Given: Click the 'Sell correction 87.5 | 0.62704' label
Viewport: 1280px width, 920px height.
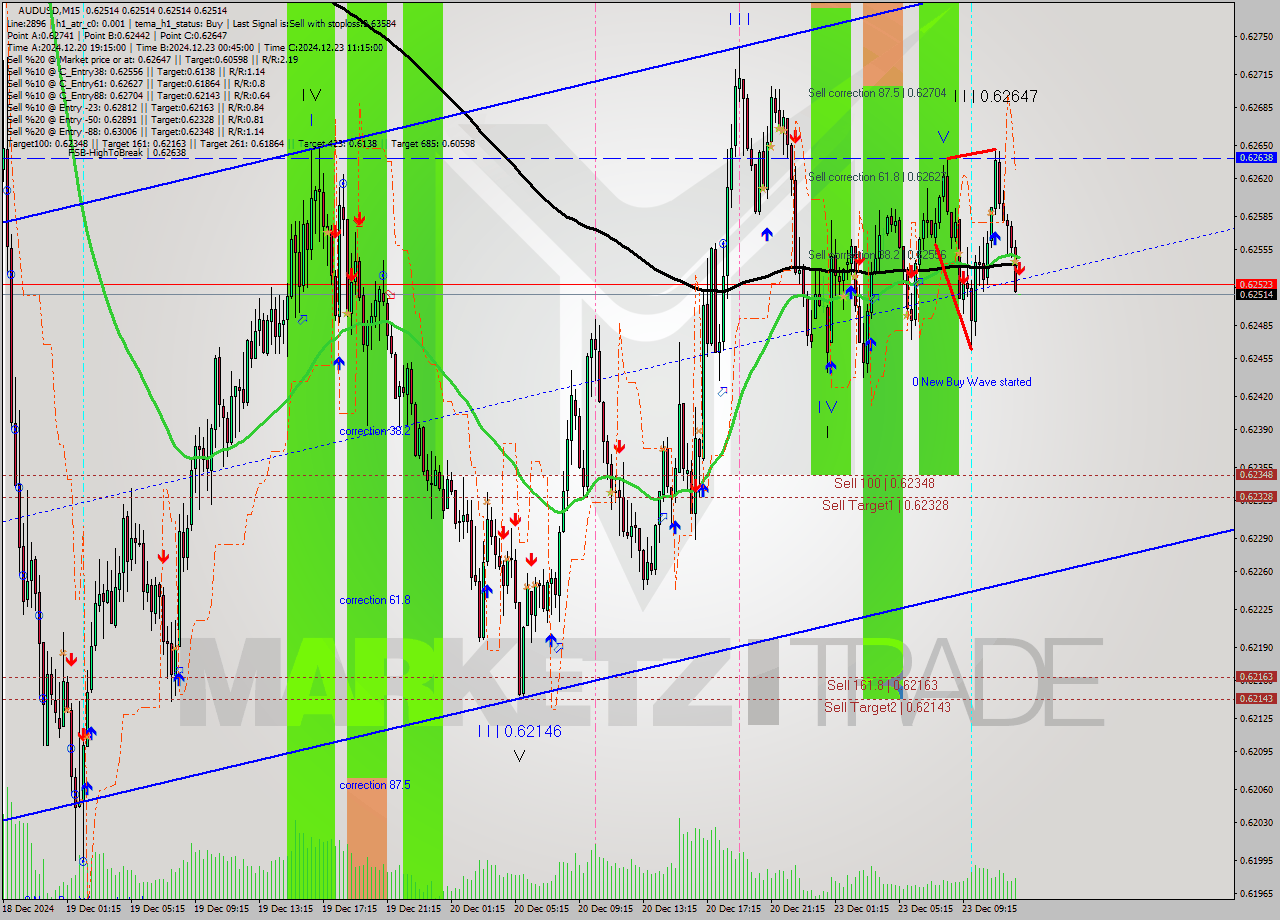Looking at the screenshot, I should coord(877,93).
